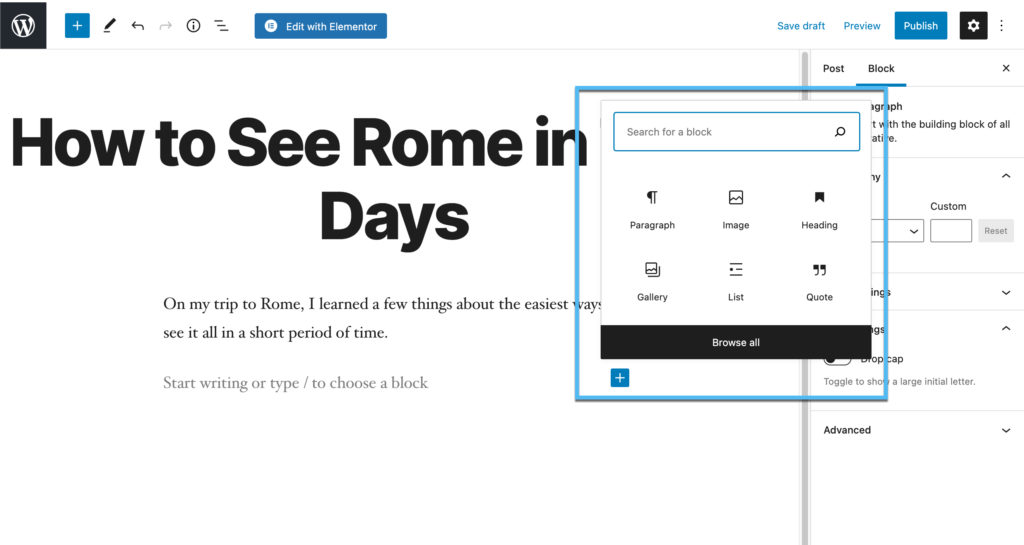Image resolution: width=1024 pixels, height=545 pixels.
Task: Select the Tools pencil icon
Action: [x=109, y=26]
